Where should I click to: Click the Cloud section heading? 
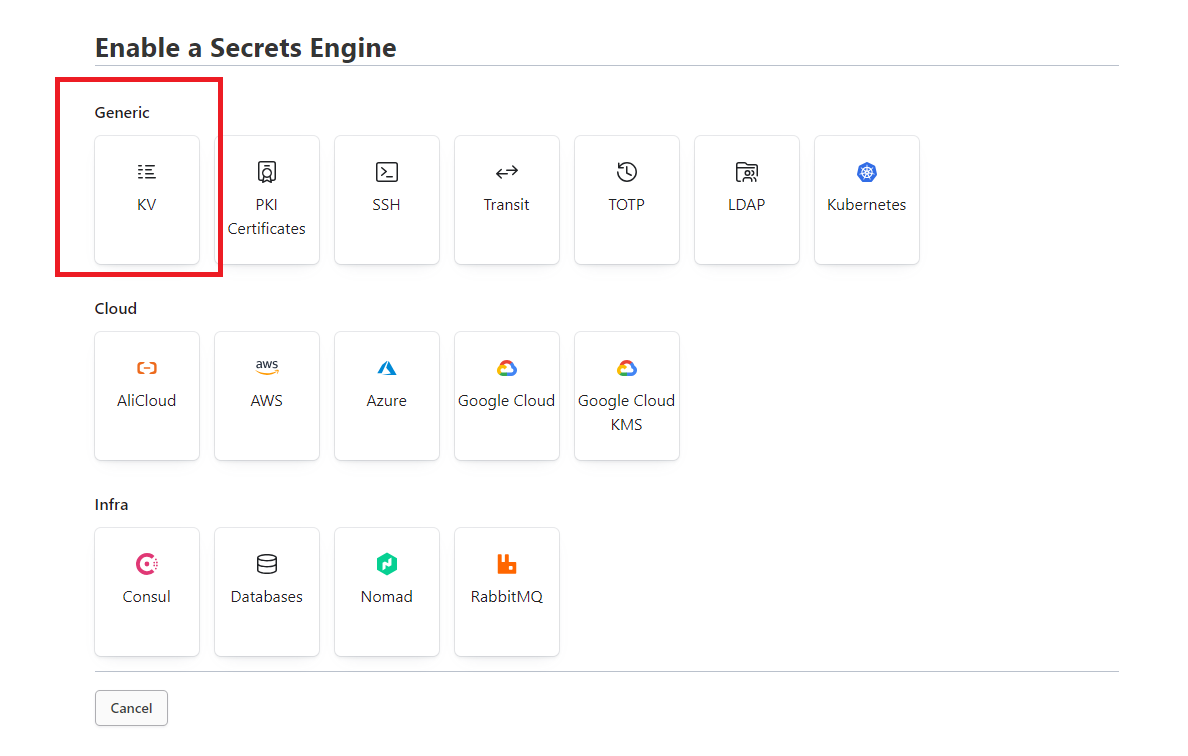click(x=115, y=308)
